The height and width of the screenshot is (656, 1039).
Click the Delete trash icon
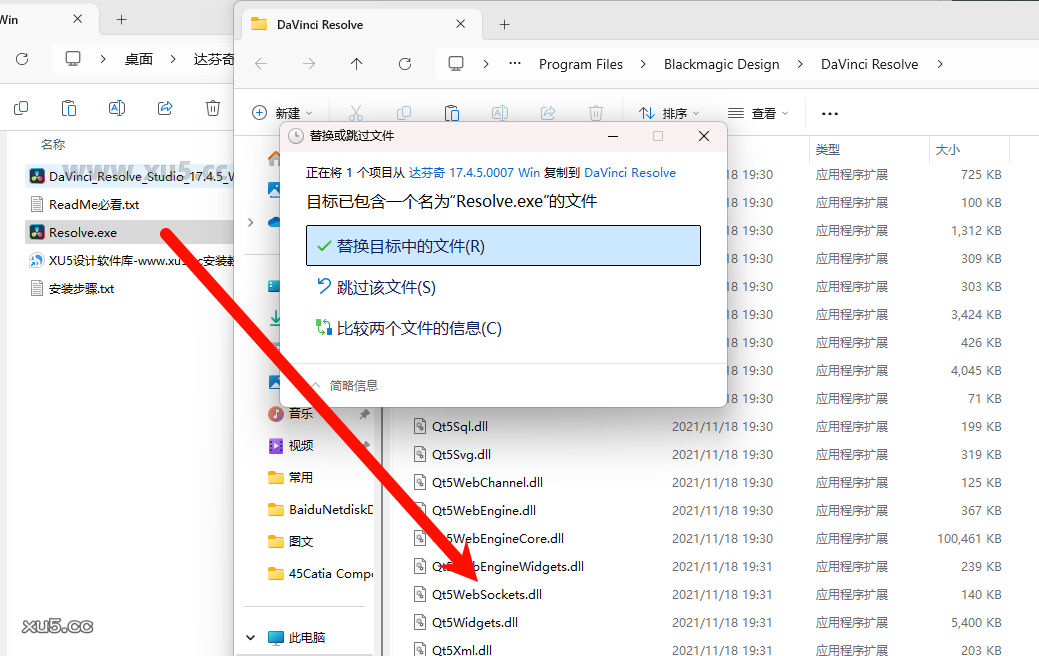coord(212,107)
